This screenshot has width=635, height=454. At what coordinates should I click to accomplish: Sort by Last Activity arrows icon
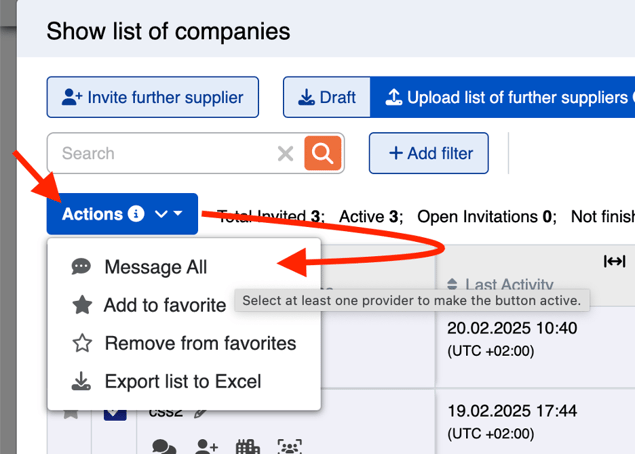452,284
